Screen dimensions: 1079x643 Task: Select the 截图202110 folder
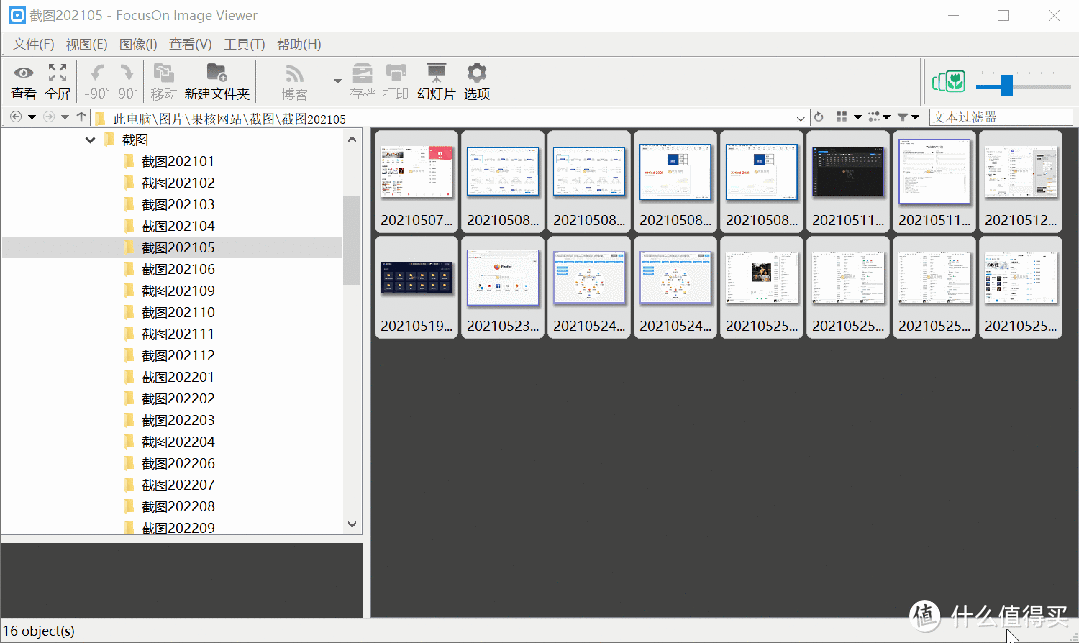(x=178, y=313)
